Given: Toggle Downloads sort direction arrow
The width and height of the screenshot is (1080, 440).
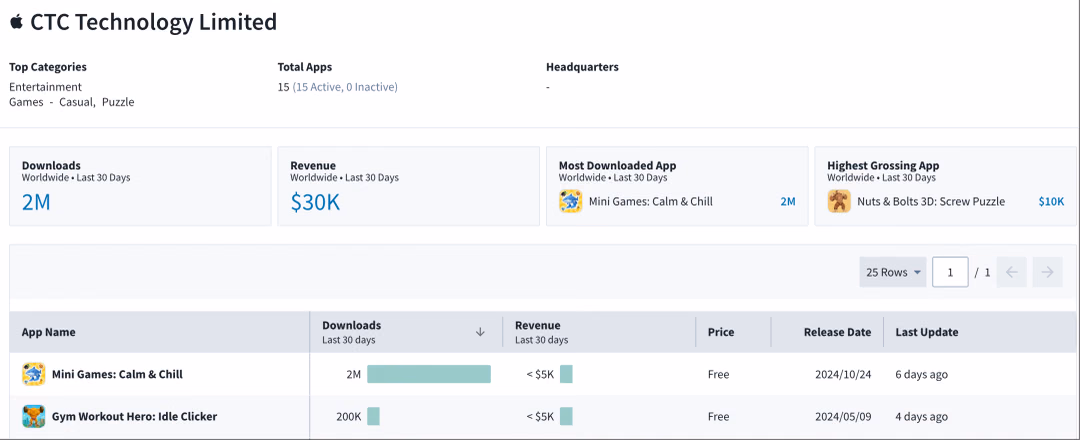Looking at the screenshot, I should [x=480, y=332].
